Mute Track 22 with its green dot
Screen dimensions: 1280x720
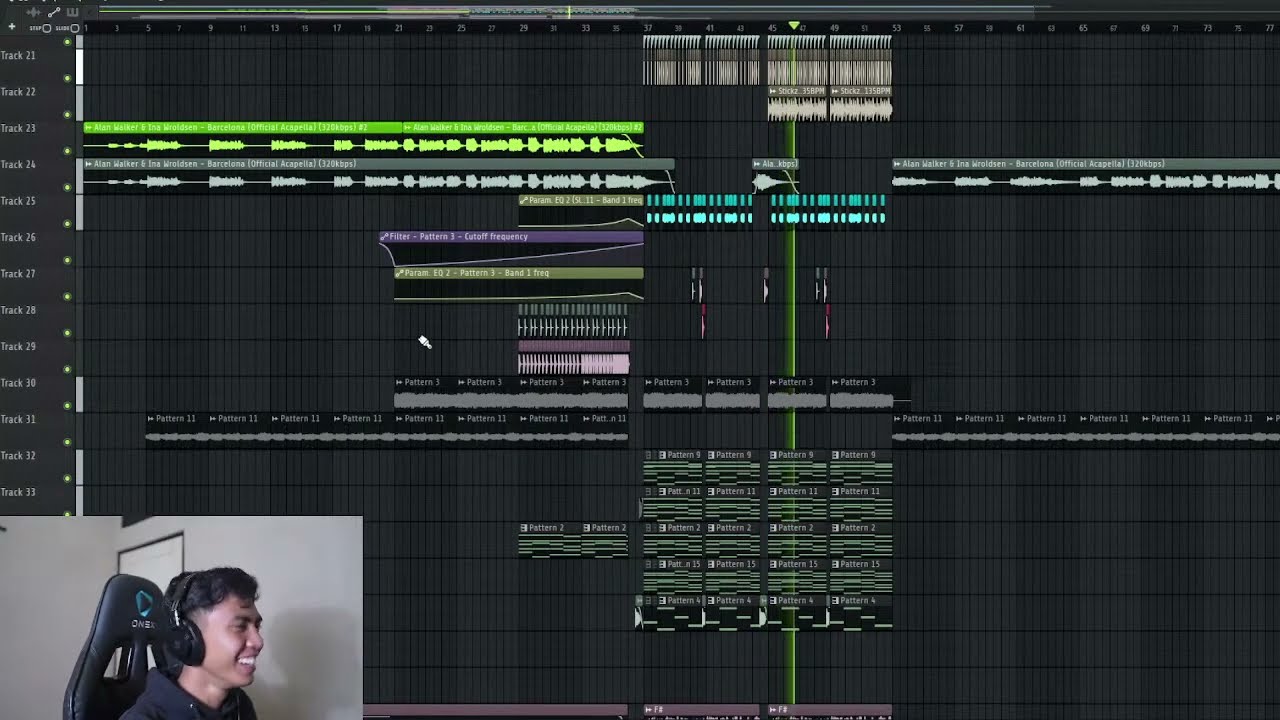click(68, 114)
